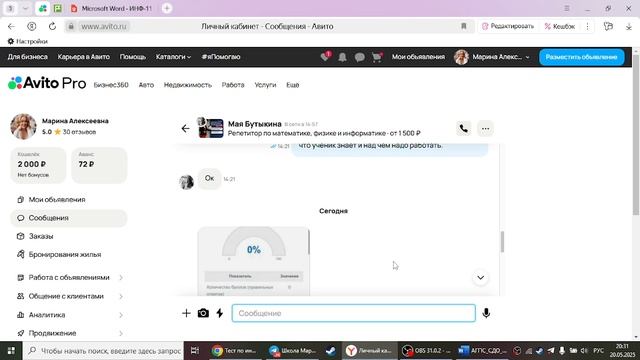Open Мои объявления in sidebar

click(57, 200)
